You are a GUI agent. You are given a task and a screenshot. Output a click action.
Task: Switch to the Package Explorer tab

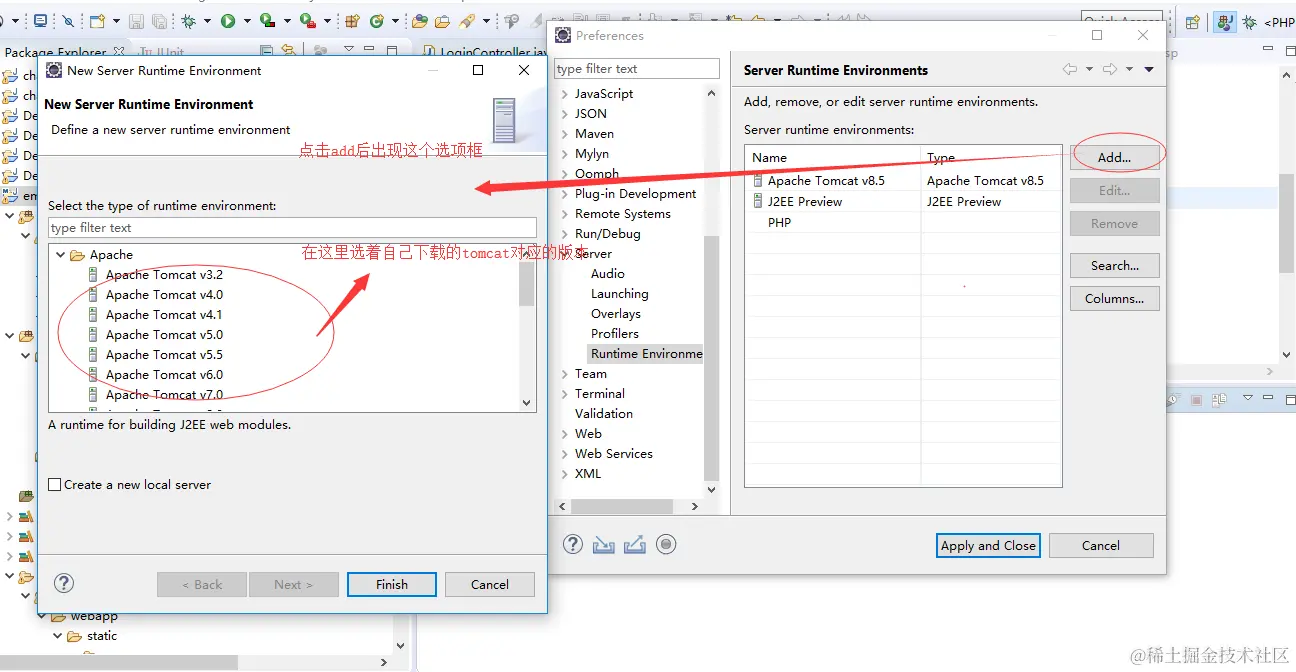click(55, 52)
